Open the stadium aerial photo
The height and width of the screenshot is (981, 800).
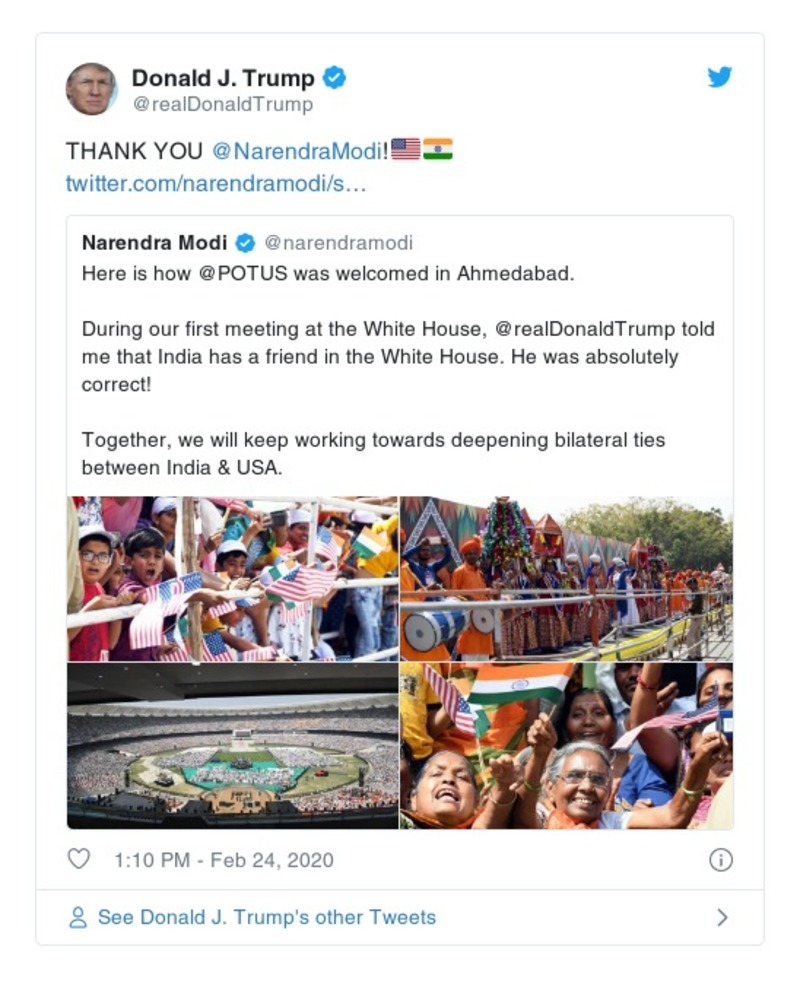pyautogui.click(x=232, y=746)
